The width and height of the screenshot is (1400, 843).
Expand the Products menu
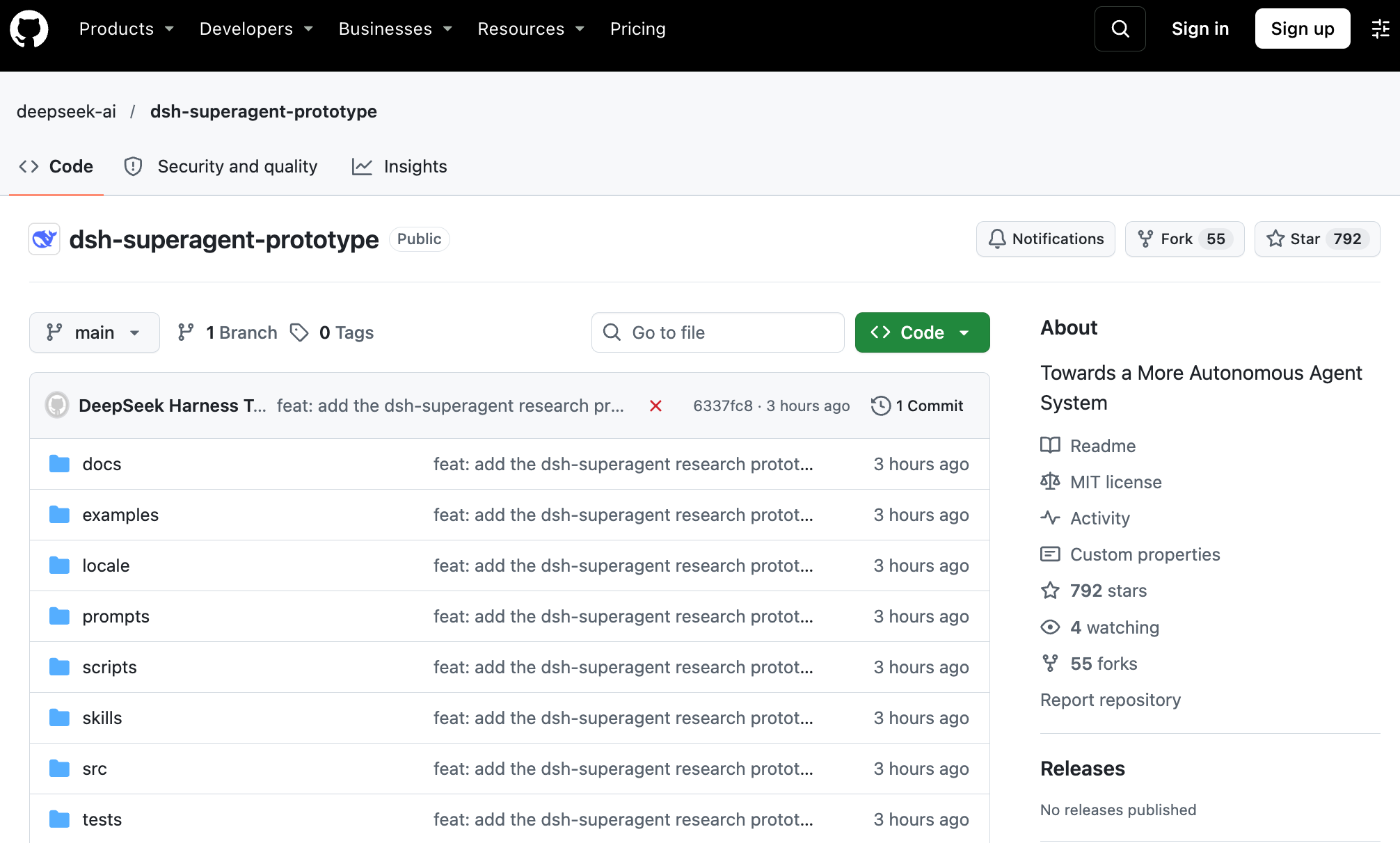126,29
